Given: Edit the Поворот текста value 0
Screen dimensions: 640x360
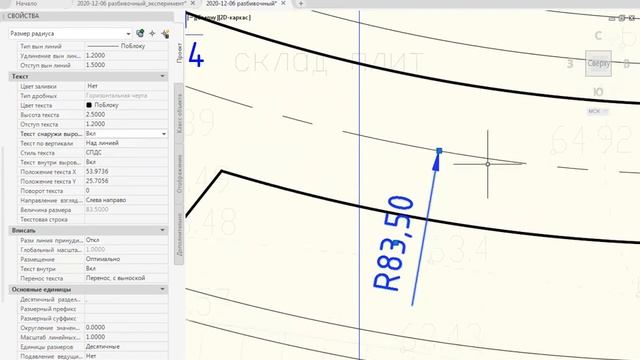Looking at the screenshot, I should pos(126,191).
